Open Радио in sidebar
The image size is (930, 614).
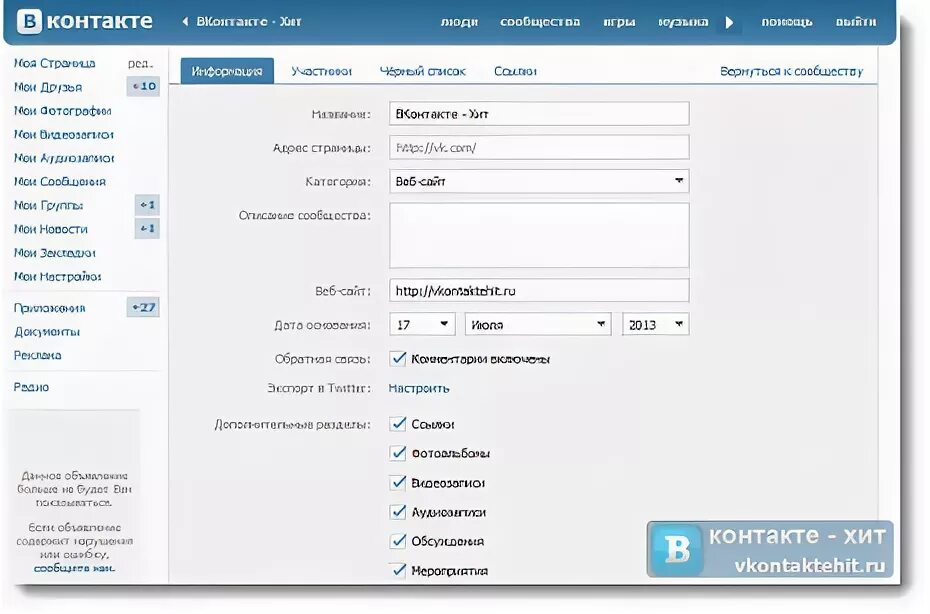(x=31, y=387)
